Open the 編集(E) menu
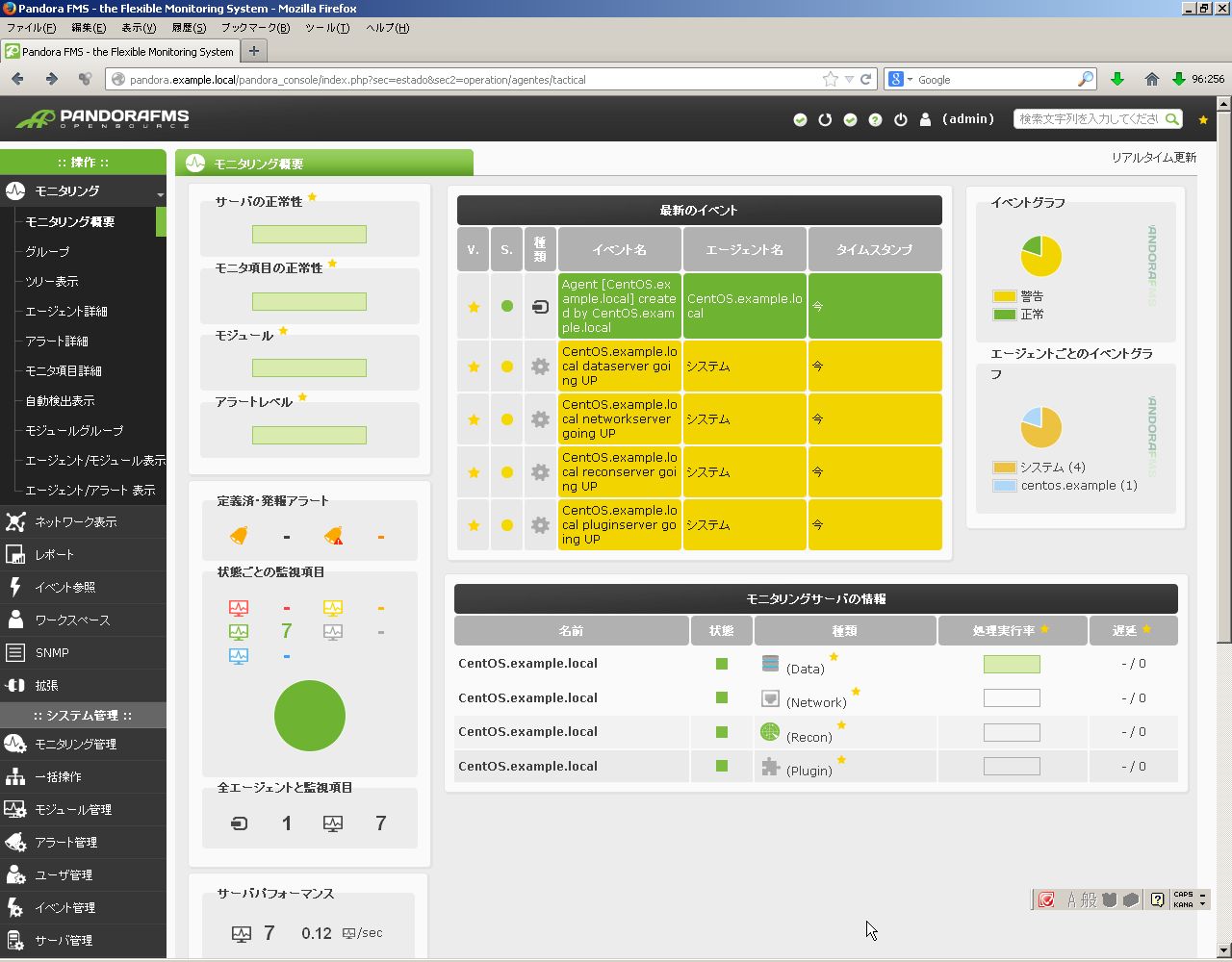This screenshot has height=962, width=1232. coord(89,28)
